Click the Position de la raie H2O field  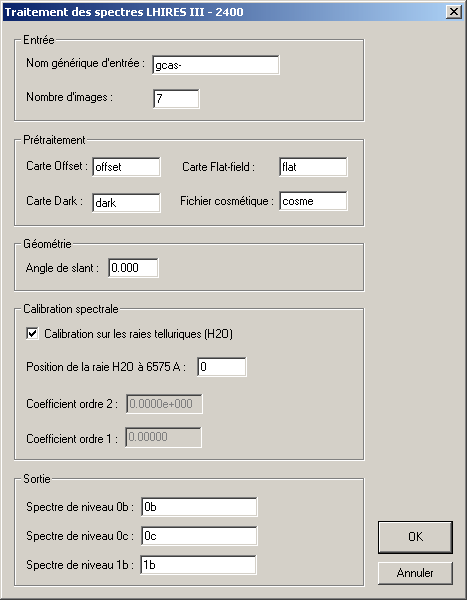point(222,367)
